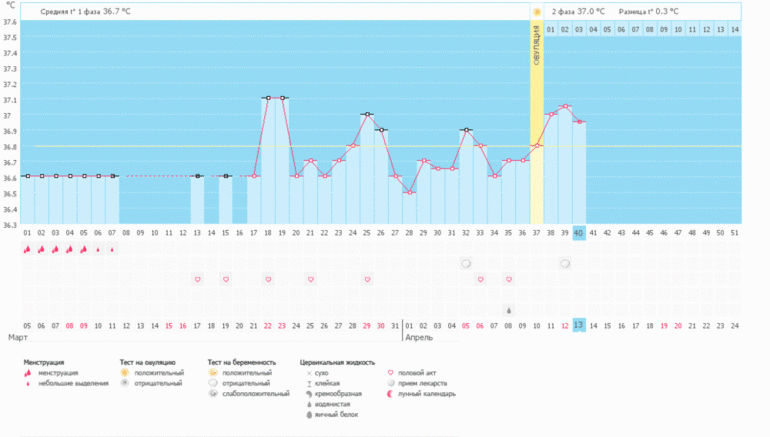Image resolution: width=770 pixels, height=437 pixels.
Task: Click the heart icon on cycle day 33
Action: pos(480,279)
